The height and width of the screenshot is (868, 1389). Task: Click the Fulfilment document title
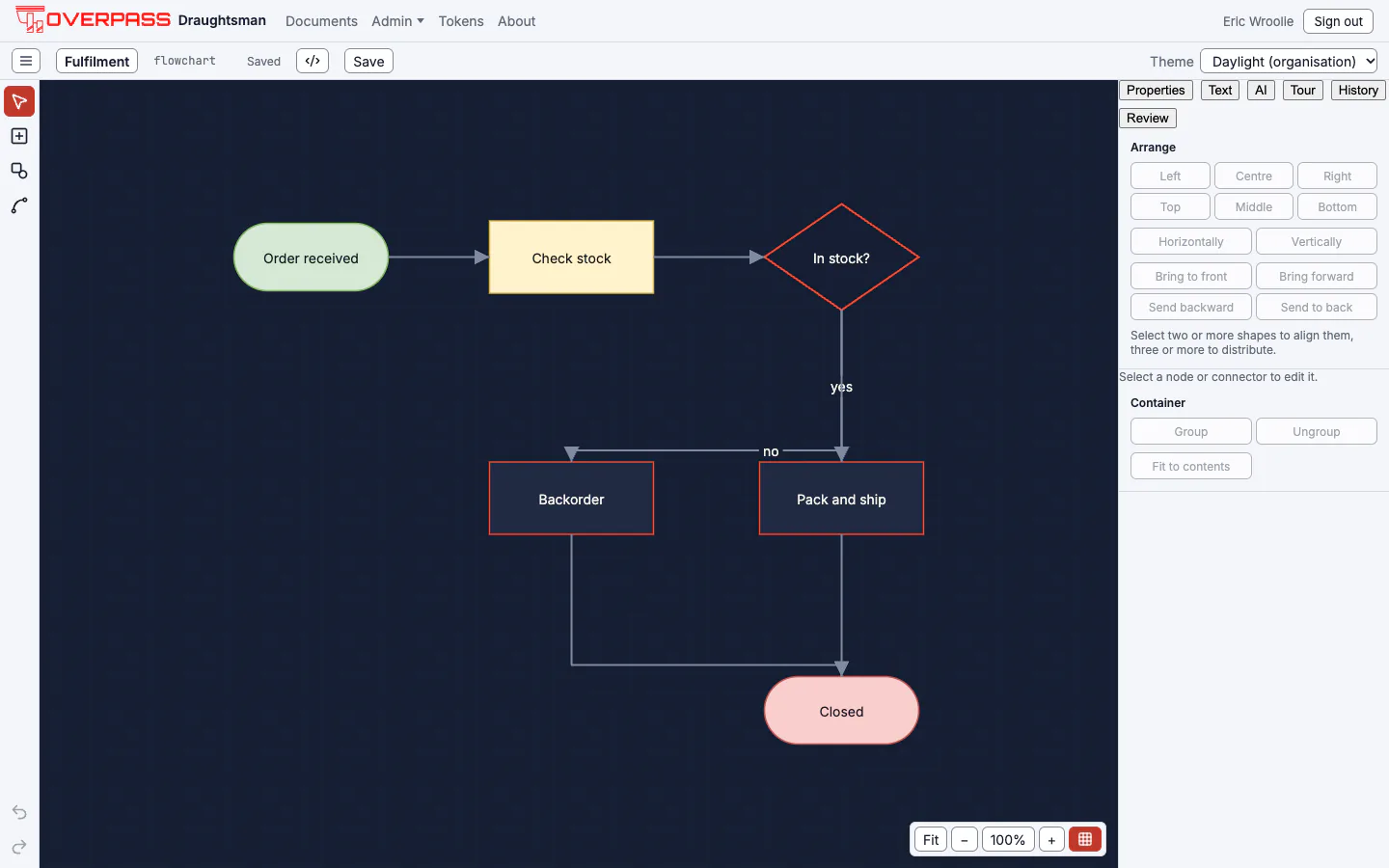click(96, 61)
